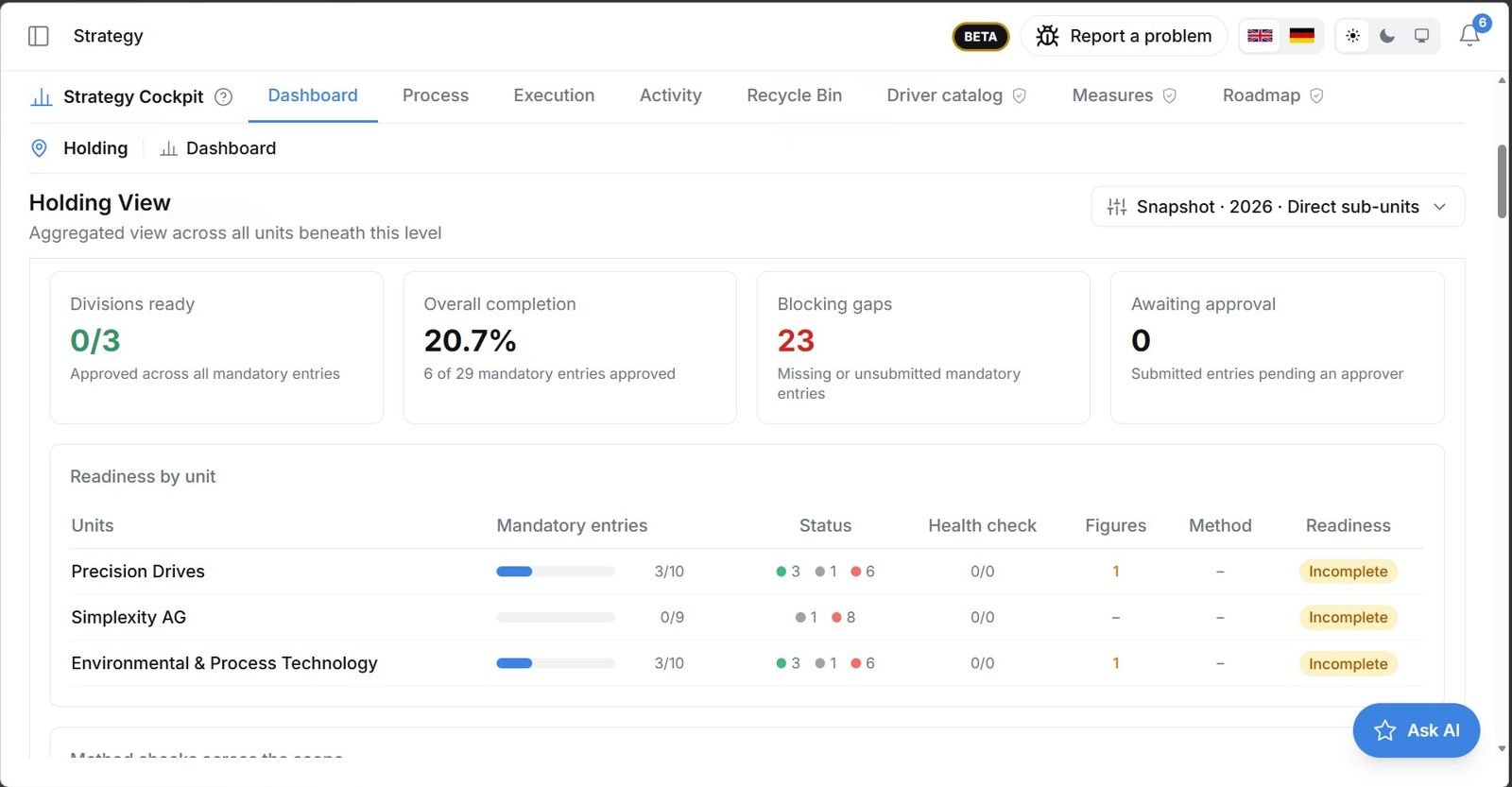Click Incomplete badge for Simplexity AG
This screenshot has width=1512, height=787.
pos(1349,618)
